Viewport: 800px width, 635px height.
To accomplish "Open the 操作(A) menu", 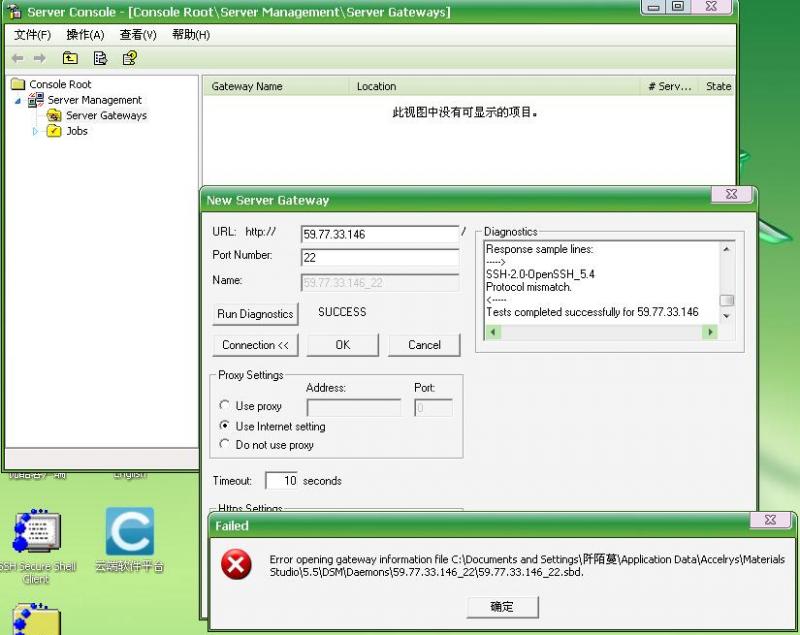I will [85, 35].
